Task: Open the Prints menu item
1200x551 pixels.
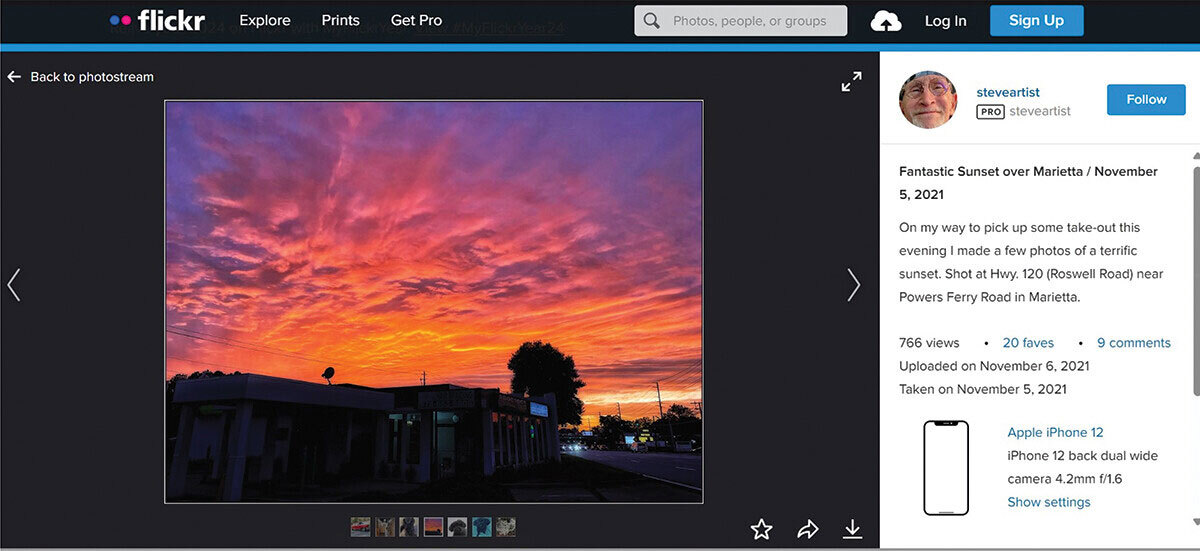Action: [x=341, y=20]
